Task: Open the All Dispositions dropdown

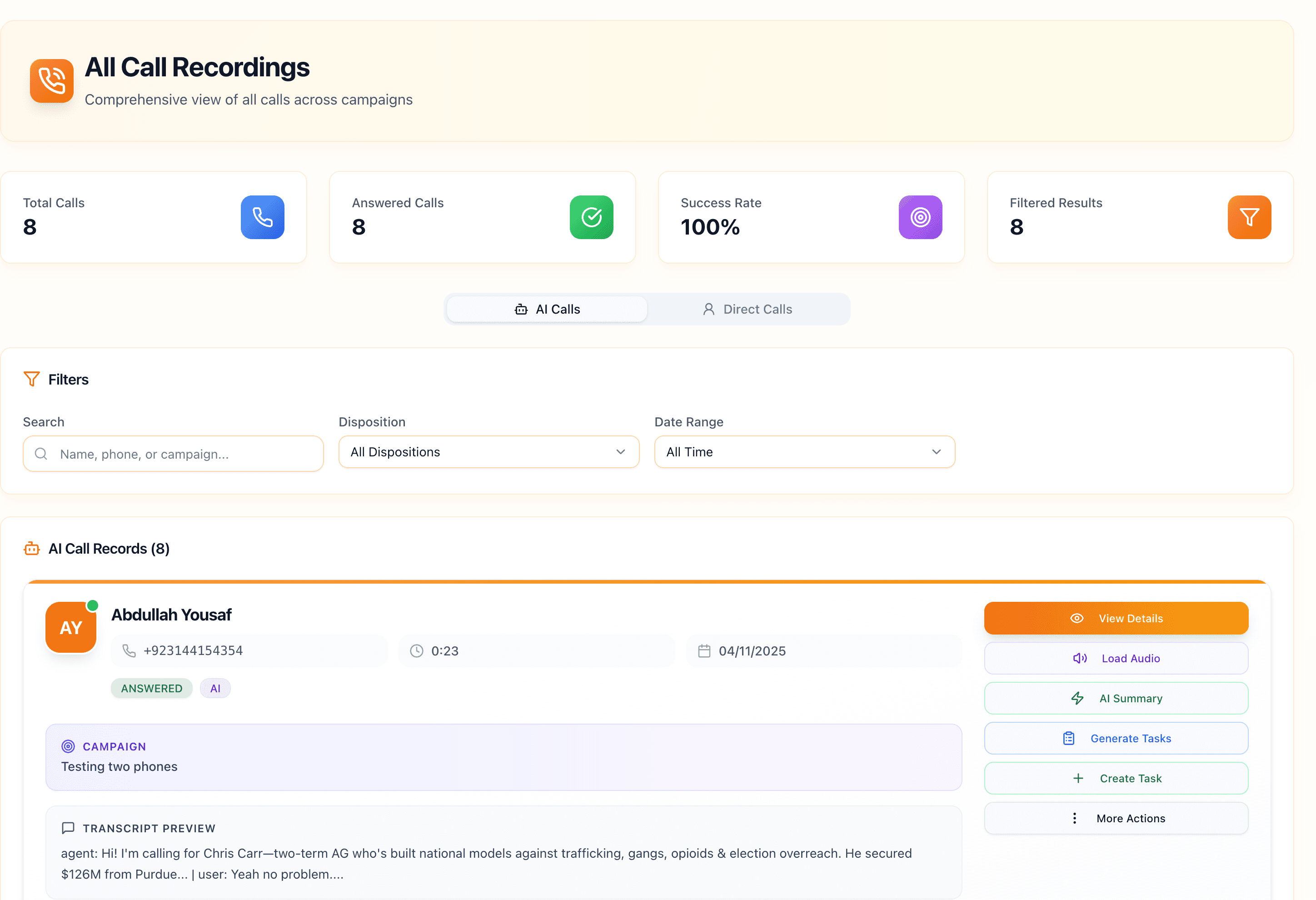Action: click(489, 452)
